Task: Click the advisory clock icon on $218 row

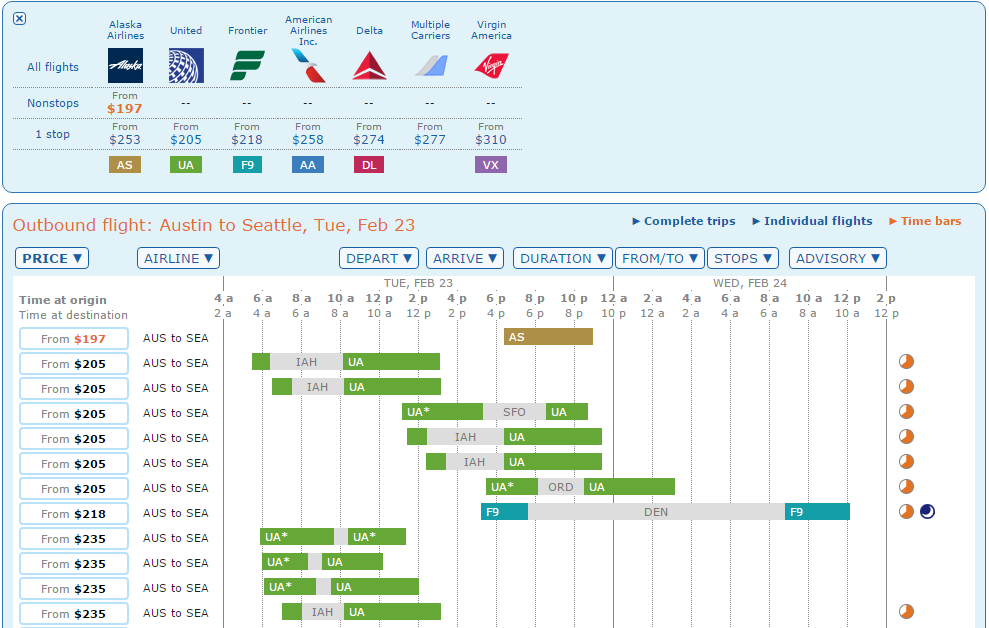Action: (906, 511)
